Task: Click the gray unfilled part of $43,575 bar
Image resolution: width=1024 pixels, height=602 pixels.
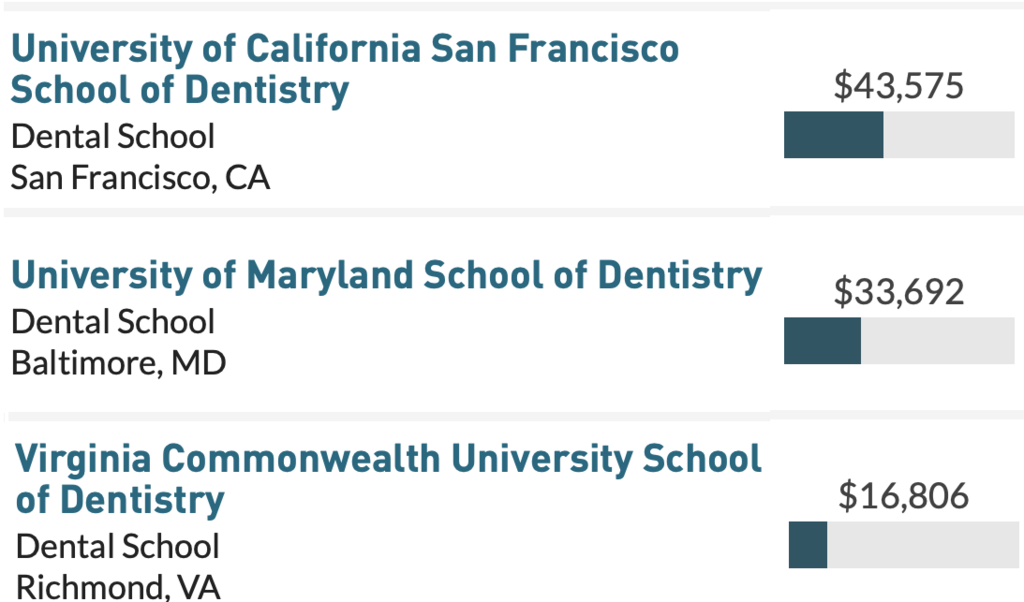Action: click(949, 135)
